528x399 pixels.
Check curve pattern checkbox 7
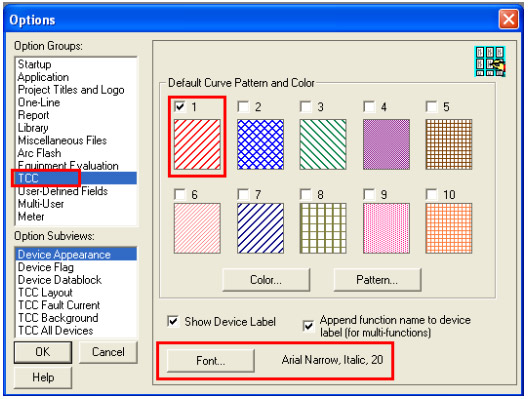(x=243, y=194)
